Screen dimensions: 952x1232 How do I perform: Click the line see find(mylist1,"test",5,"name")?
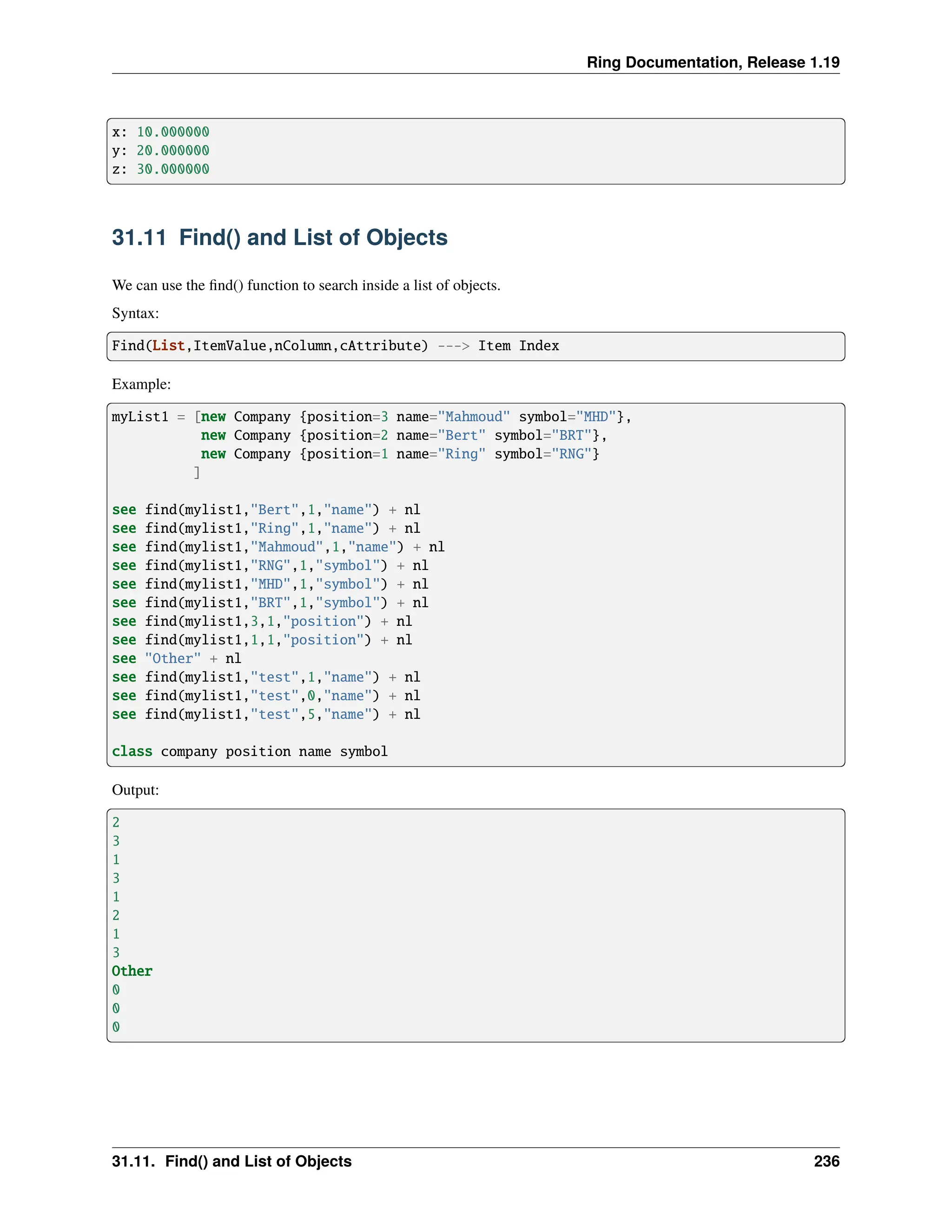[266, 715]
